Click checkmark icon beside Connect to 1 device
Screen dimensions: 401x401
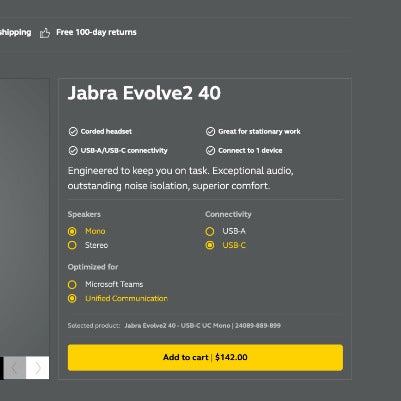pyautogui.click(x=210, y=151)
